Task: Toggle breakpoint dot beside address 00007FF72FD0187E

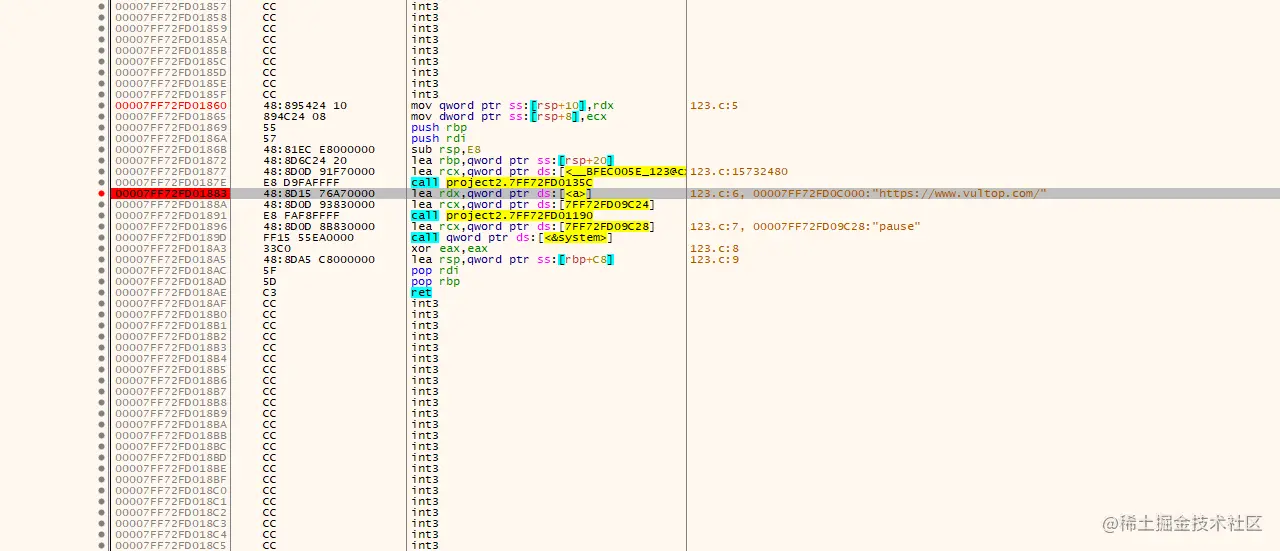Action: (102, 182)
